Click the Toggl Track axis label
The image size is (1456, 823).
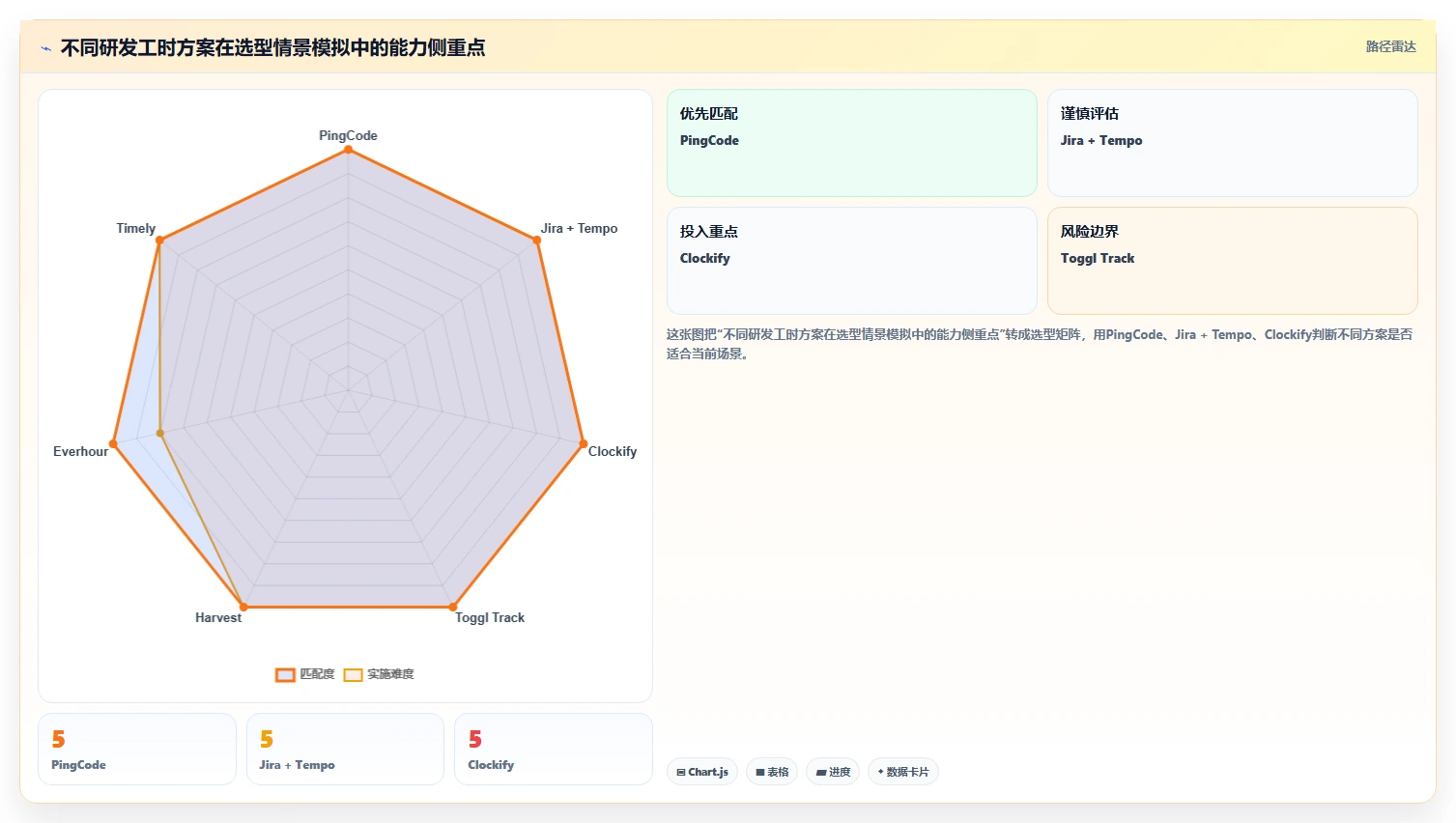[490, 617]
